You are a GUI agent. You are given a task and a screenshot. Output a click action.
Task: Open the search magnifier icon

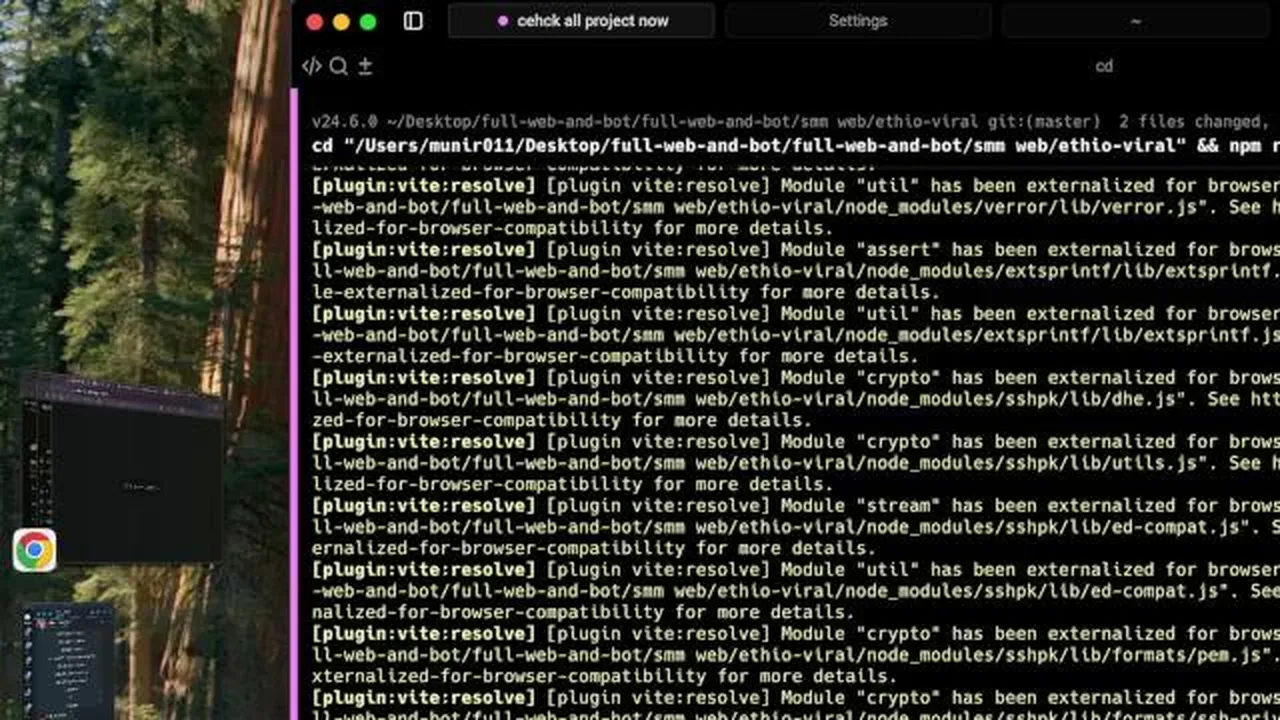point(339,66)
